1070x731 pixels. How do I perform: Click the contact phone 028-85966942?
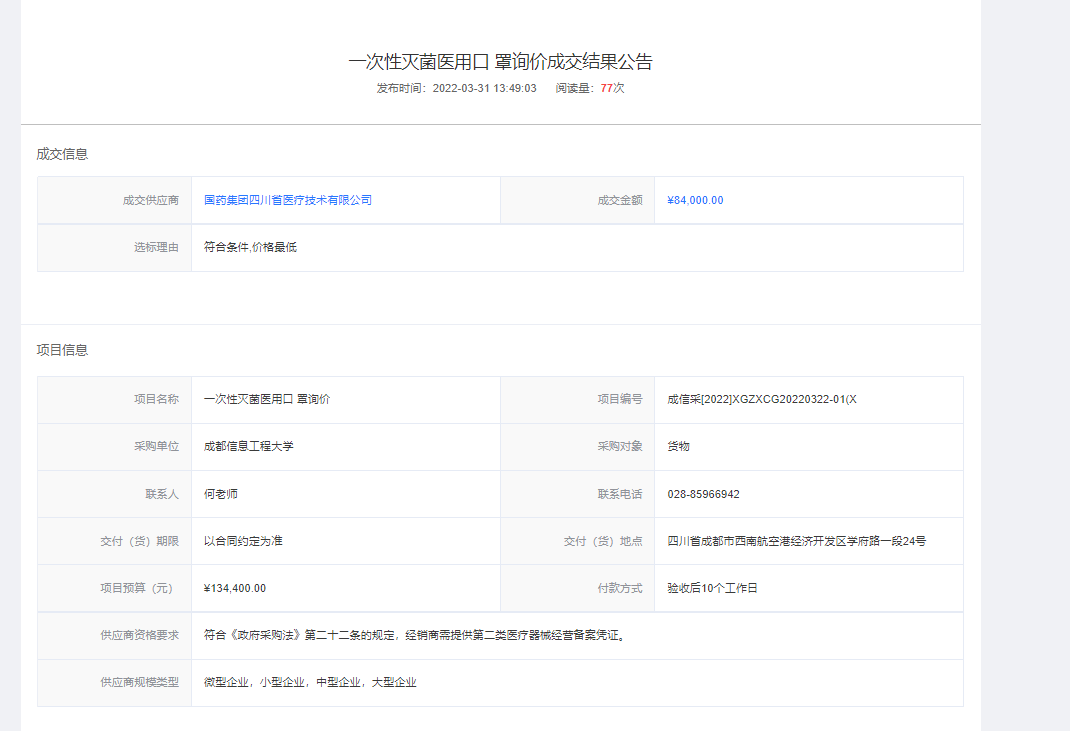703,494
